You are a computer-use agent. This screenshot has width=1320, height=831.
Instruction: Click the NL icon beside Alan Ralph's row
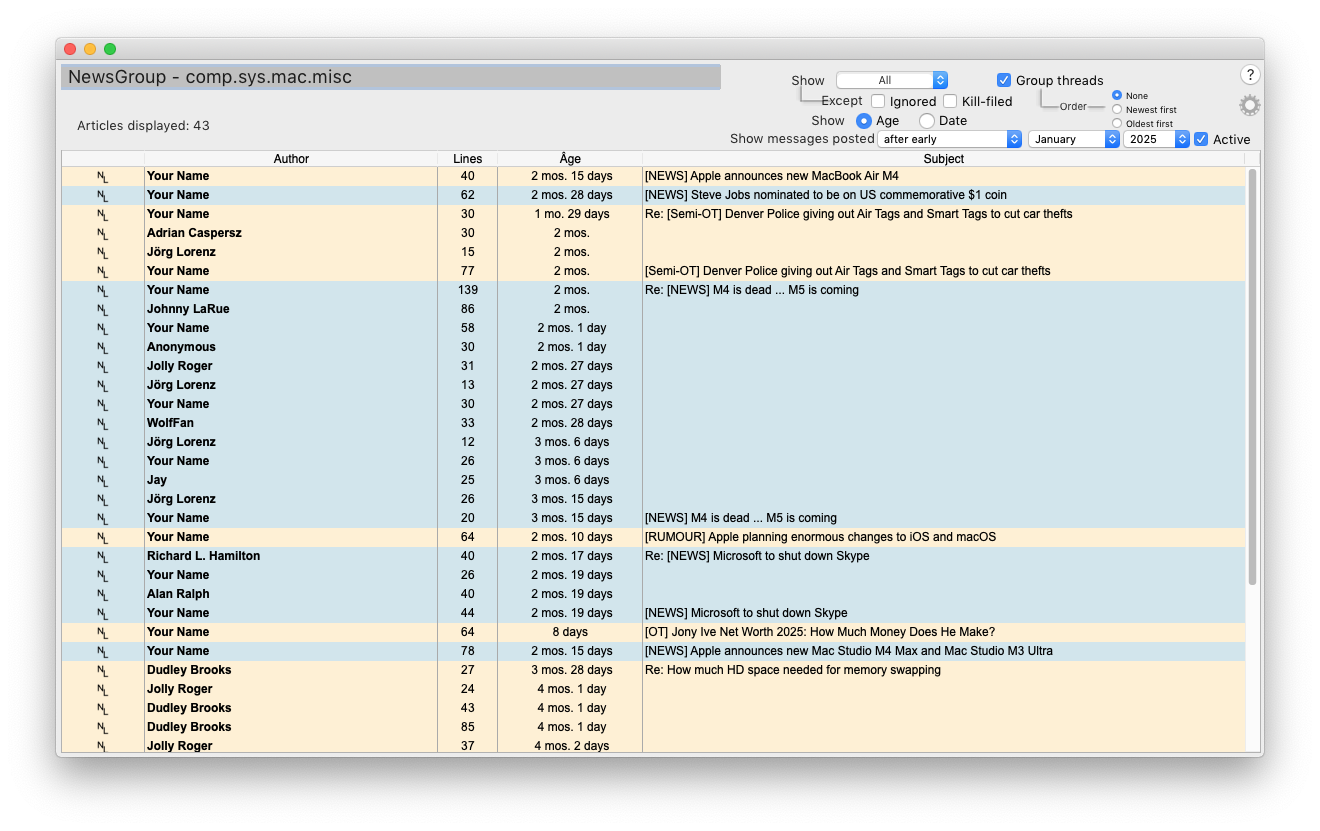pyautogui.click(x=103, y=594)
